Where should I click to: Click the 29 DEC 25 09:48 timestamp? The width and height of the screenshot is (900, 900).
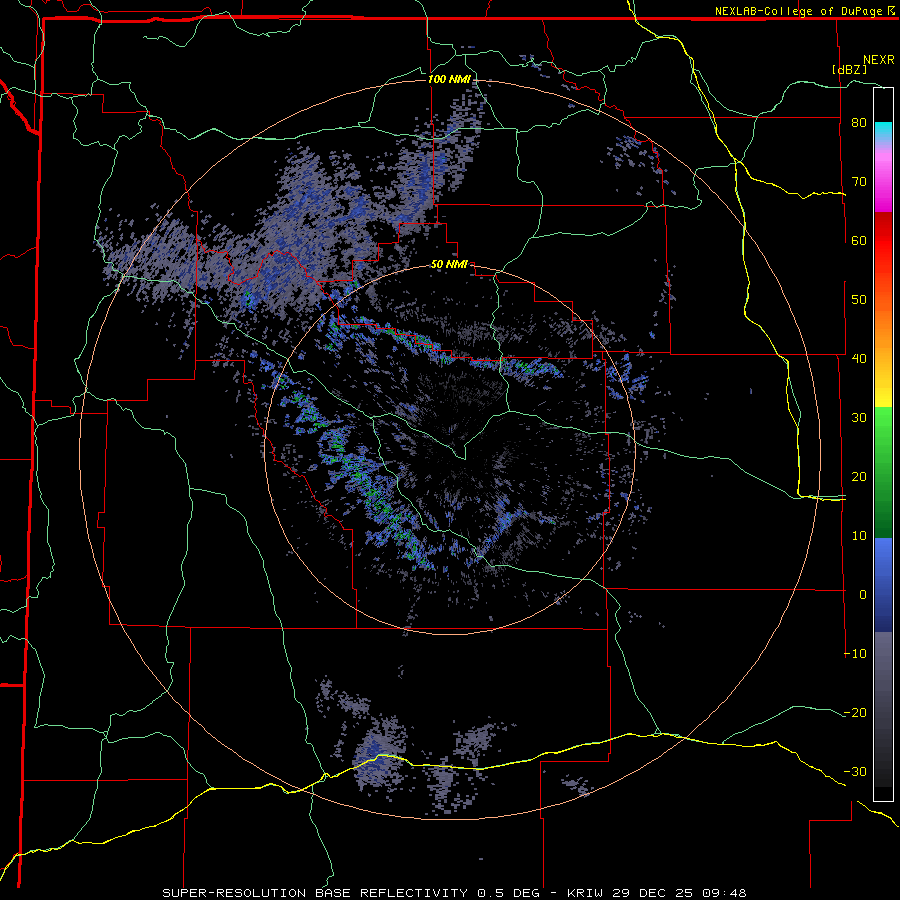coord(681,893)
